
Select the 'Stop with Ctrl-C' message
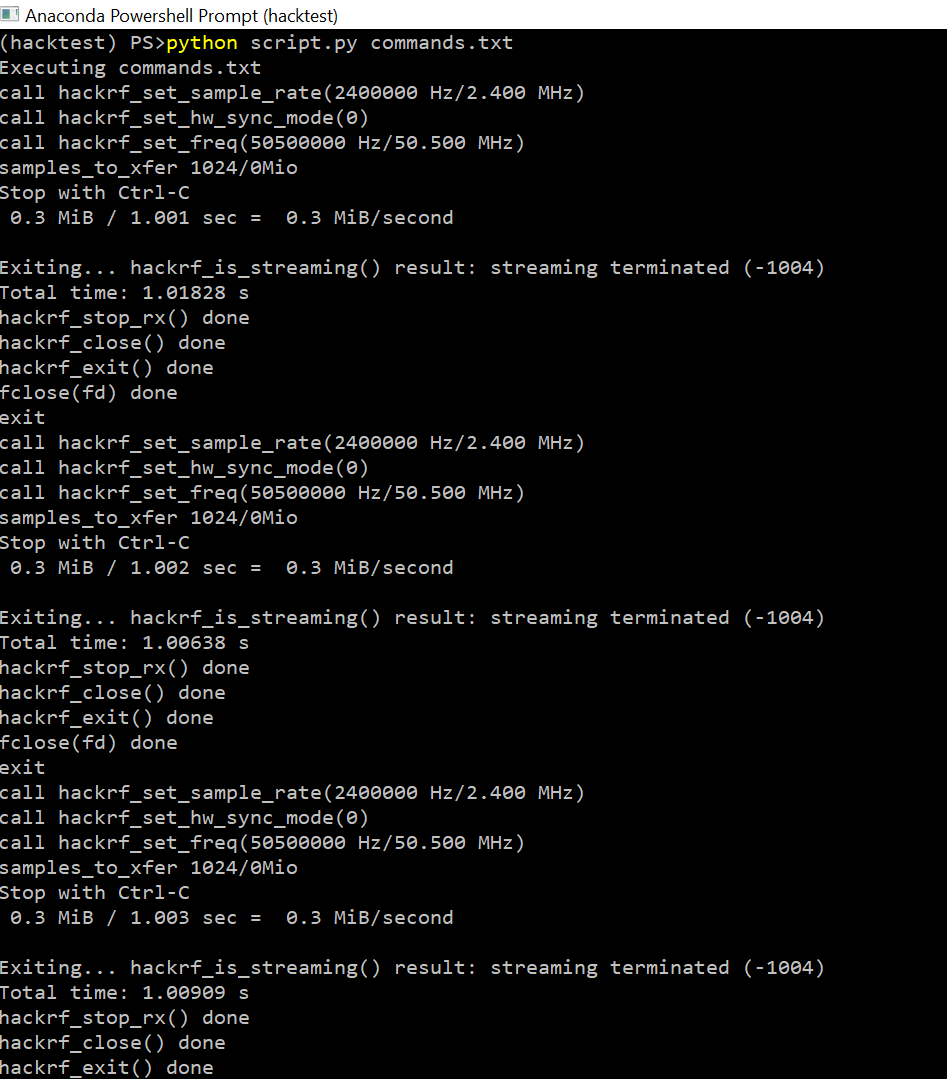tap(93, 192)
